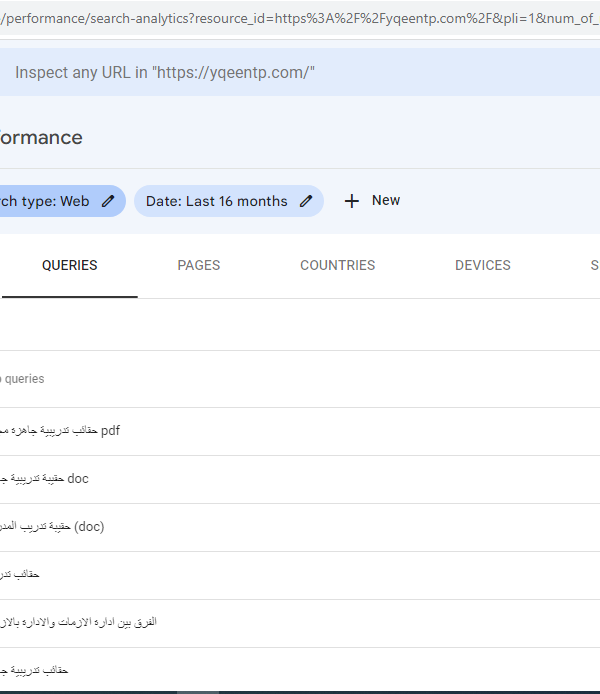Click the Inspect any URL search field

point(300,72)
